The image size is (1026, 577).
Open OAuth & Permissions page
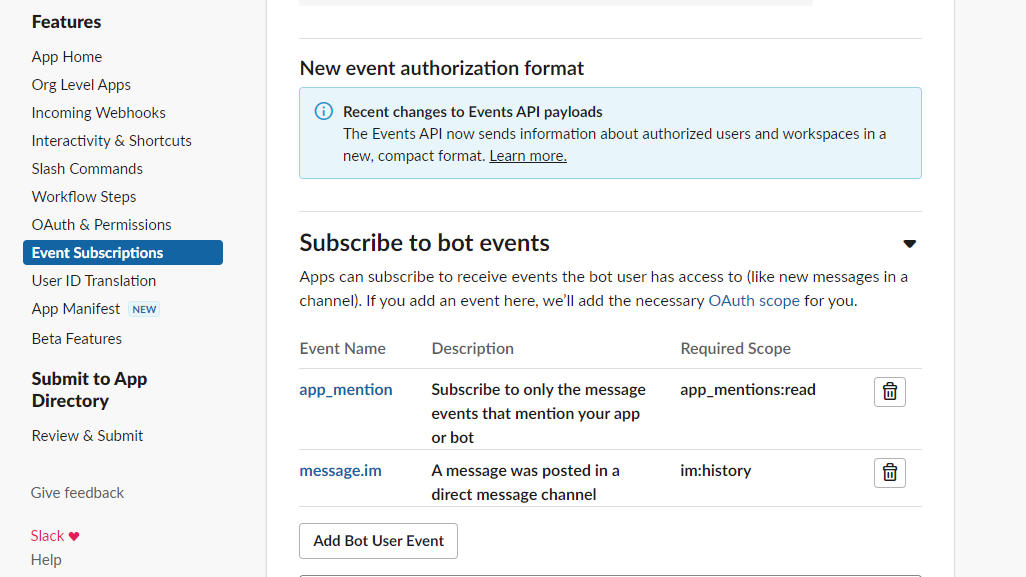point(101,225)
